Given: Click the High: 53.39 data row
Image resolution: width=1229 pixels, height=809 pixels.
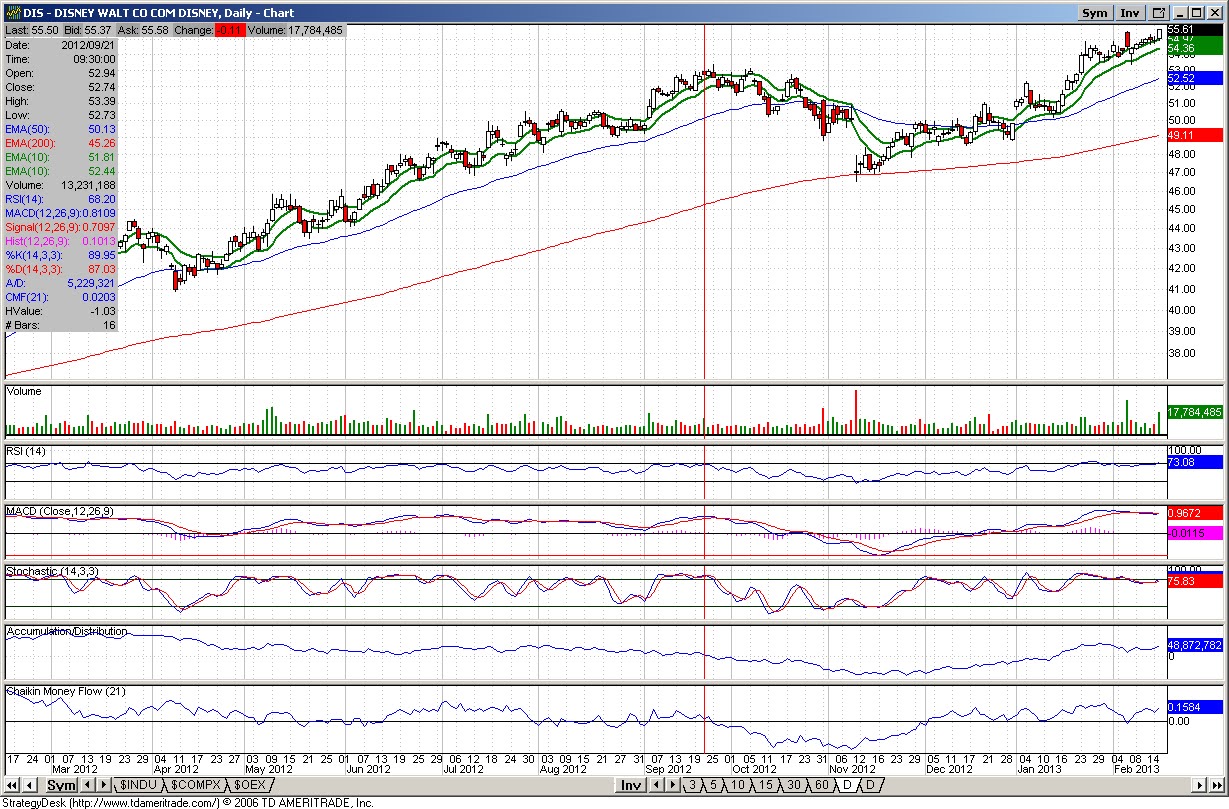Looking at the screenshot, I should pyautogui.click(x=62, y=101).
